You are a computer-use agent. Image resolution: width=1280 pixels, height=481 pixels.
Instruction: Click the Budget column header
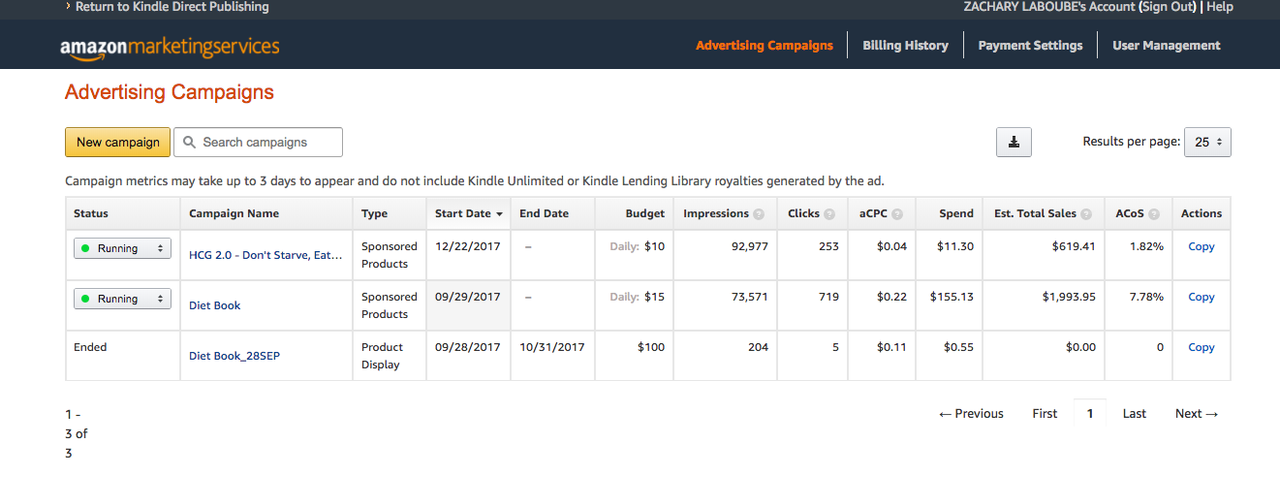645,214
